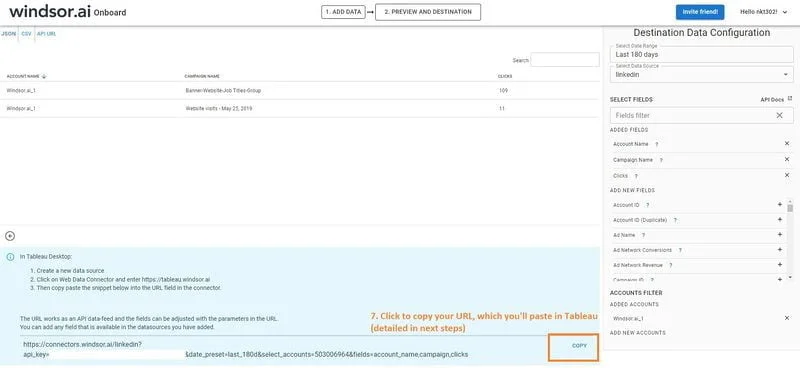
Task: Show help for Campaign Name field
Action: pos(661,160)
